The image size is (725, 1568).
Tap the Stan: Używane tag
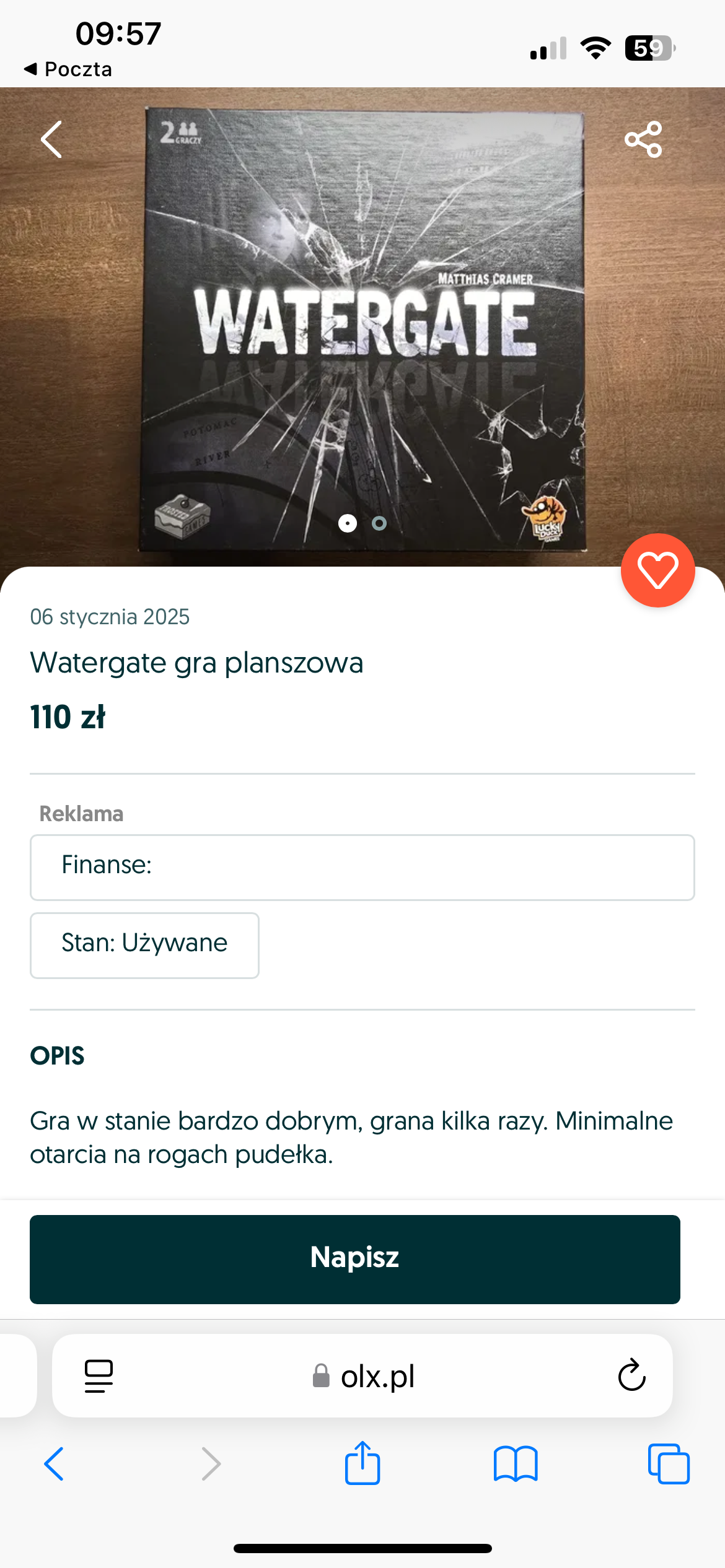tap(144, 945)
